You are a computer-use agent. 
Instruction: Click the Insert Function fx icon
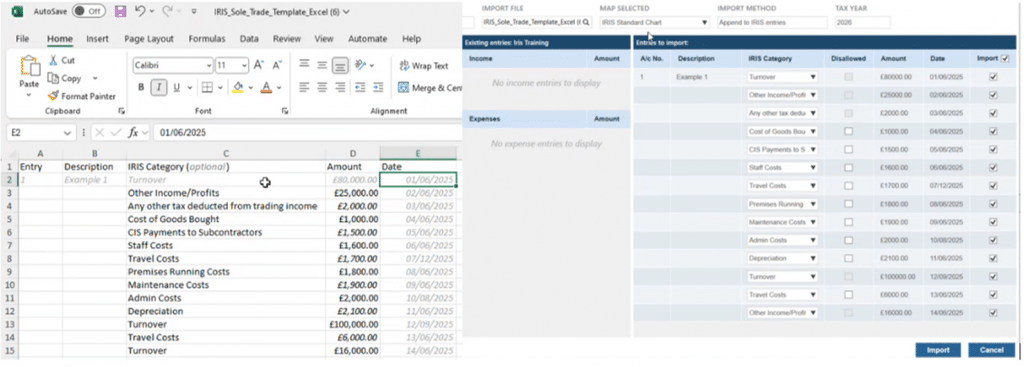[133, 133]
